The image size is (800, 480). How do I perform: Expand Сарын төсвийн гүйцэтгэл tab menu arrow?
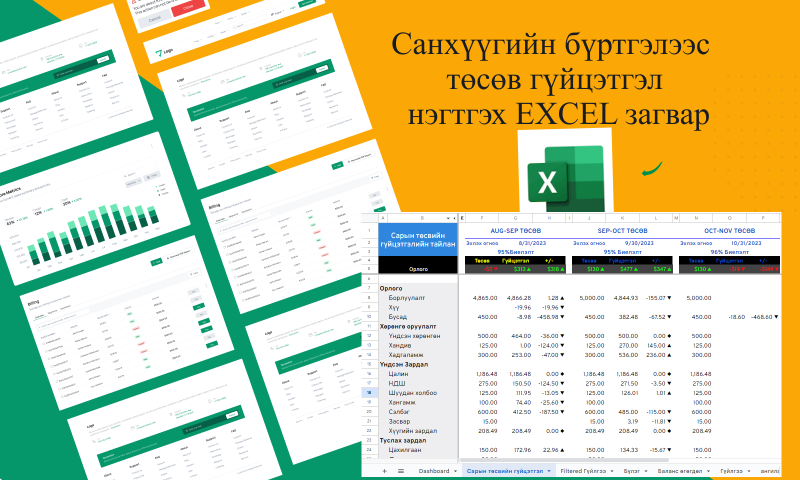point(549,471)
